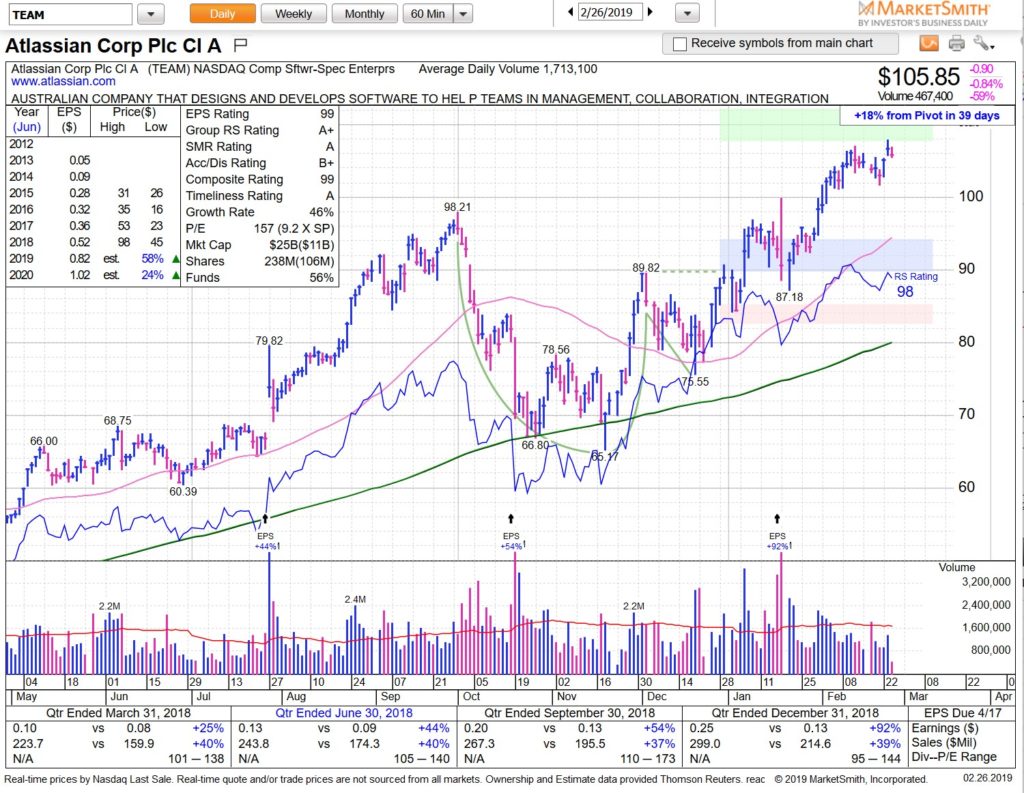Click the Acc/Dis Rating row
The height and width of the screenshot is (793, 1024).
259,163
